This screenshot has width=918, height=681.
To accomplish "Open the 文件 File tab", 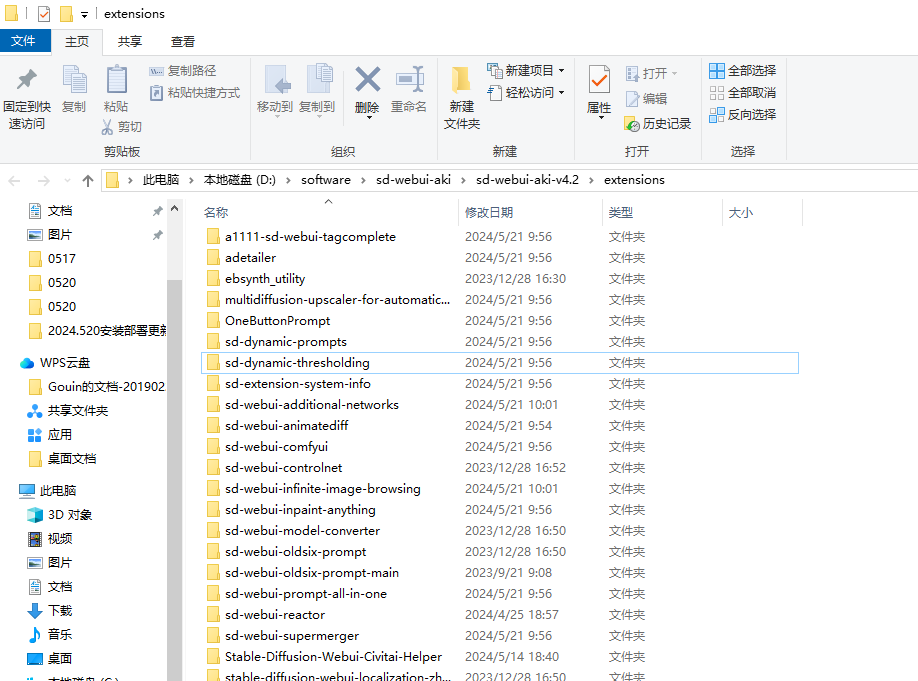I will pyautogui.click(x=23, y=41).
